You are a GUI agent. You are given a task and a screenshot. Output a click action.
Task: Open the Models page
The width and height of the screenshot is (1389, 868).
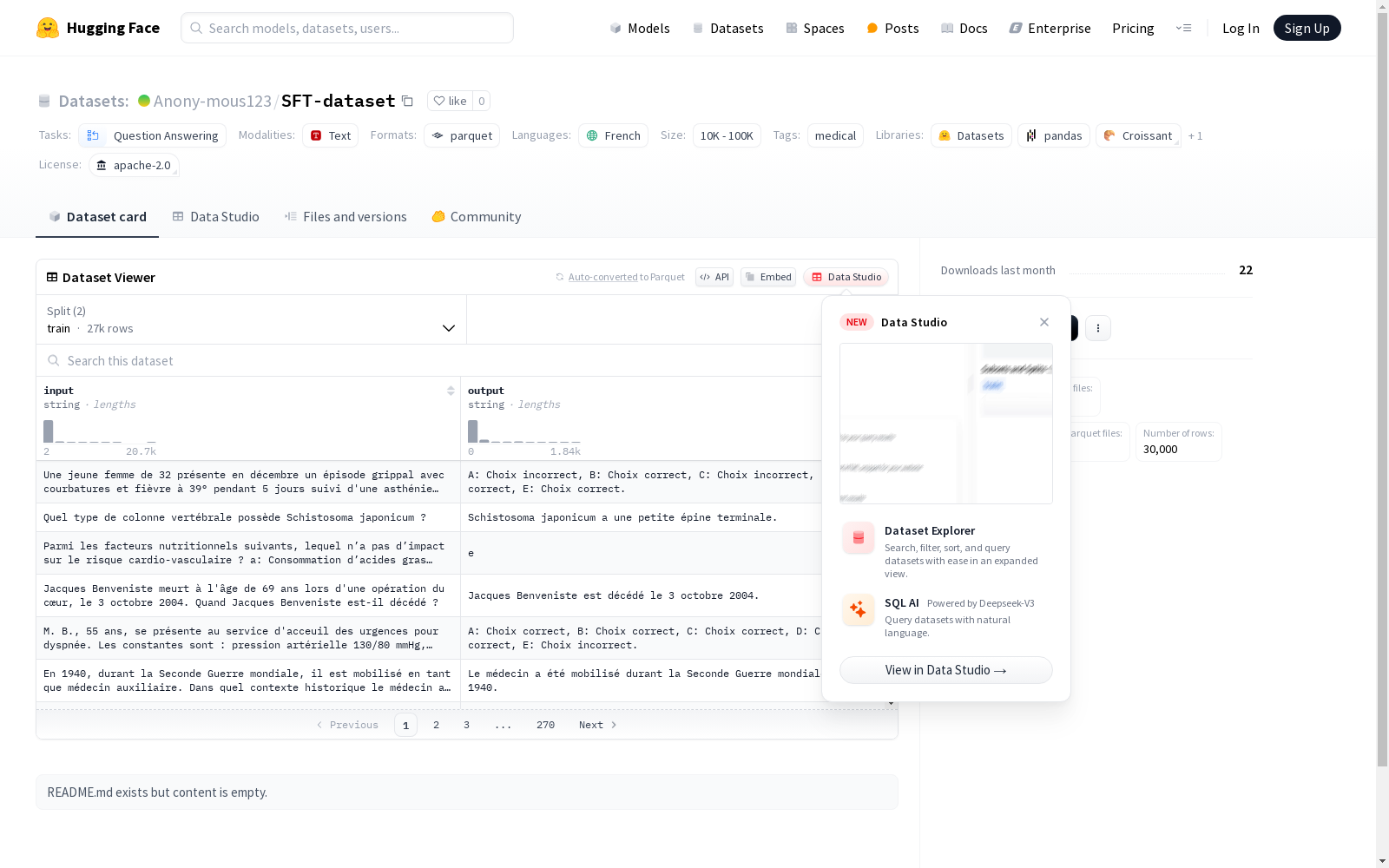coord(640,28)
